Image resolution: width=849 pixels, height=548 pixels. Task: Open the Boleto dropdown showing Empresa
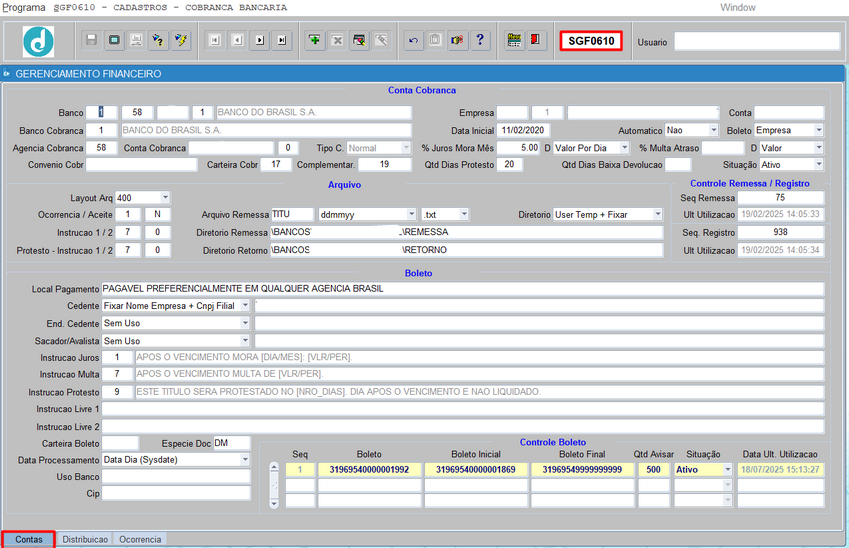point(819,131)
